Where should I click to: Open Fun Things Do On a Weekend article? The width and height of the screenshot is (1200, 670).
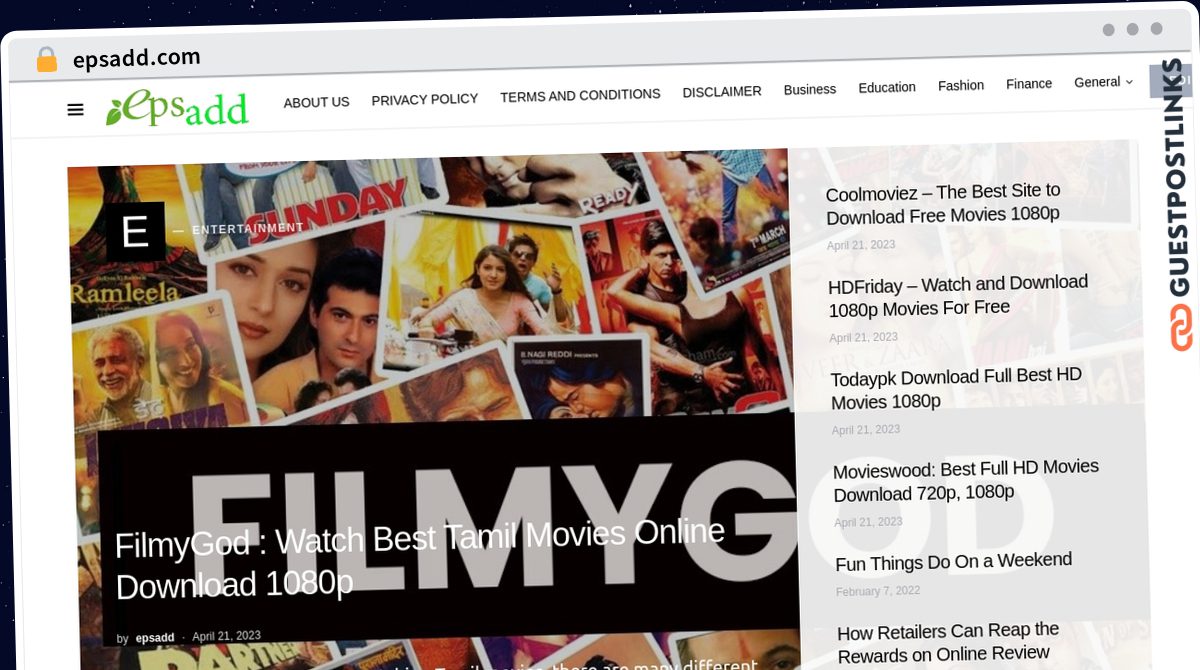coord(953,562)
